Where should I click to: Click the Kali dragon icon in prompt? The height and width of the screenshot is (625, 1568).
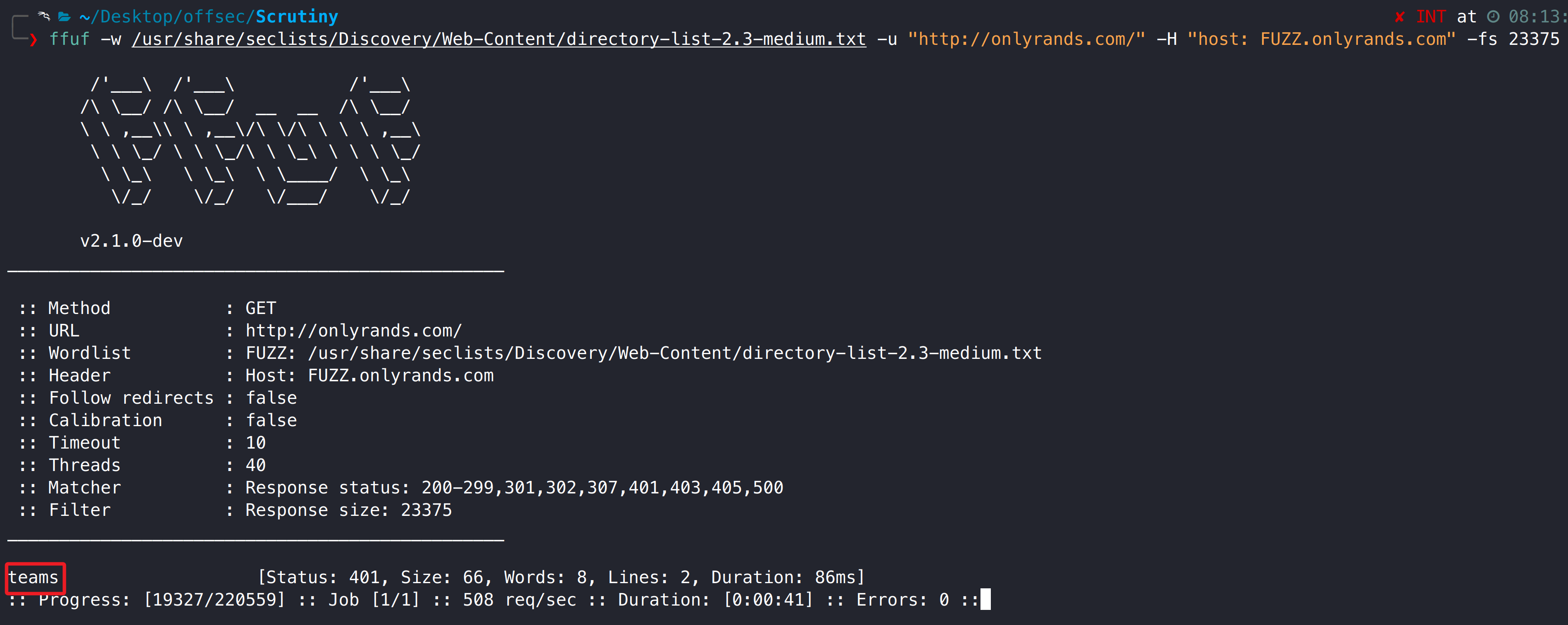pos(44,16)
